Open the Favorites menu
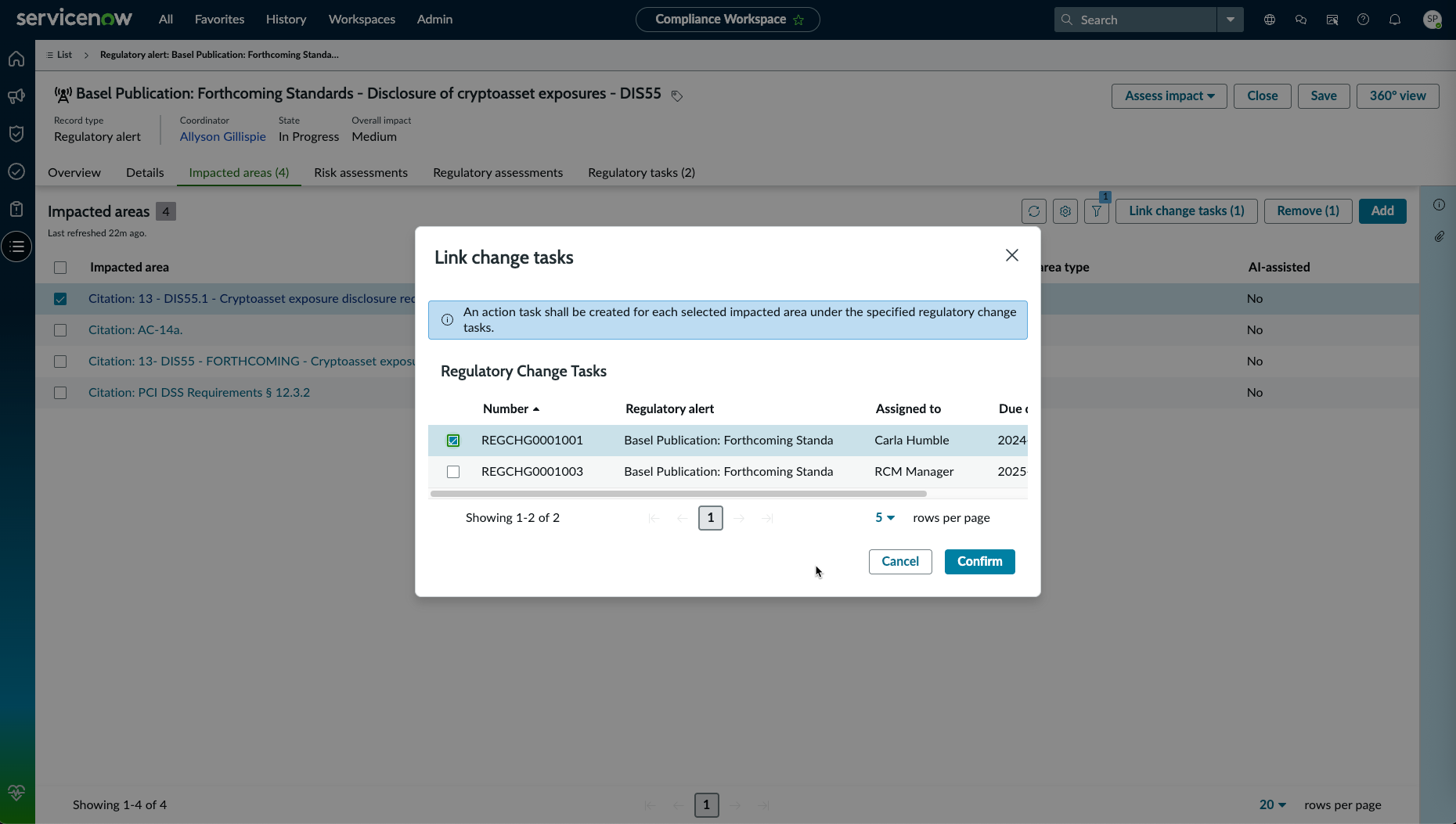Image resolution: width=1456 pixels, height=824 pixels. click(x=219, y=20)
